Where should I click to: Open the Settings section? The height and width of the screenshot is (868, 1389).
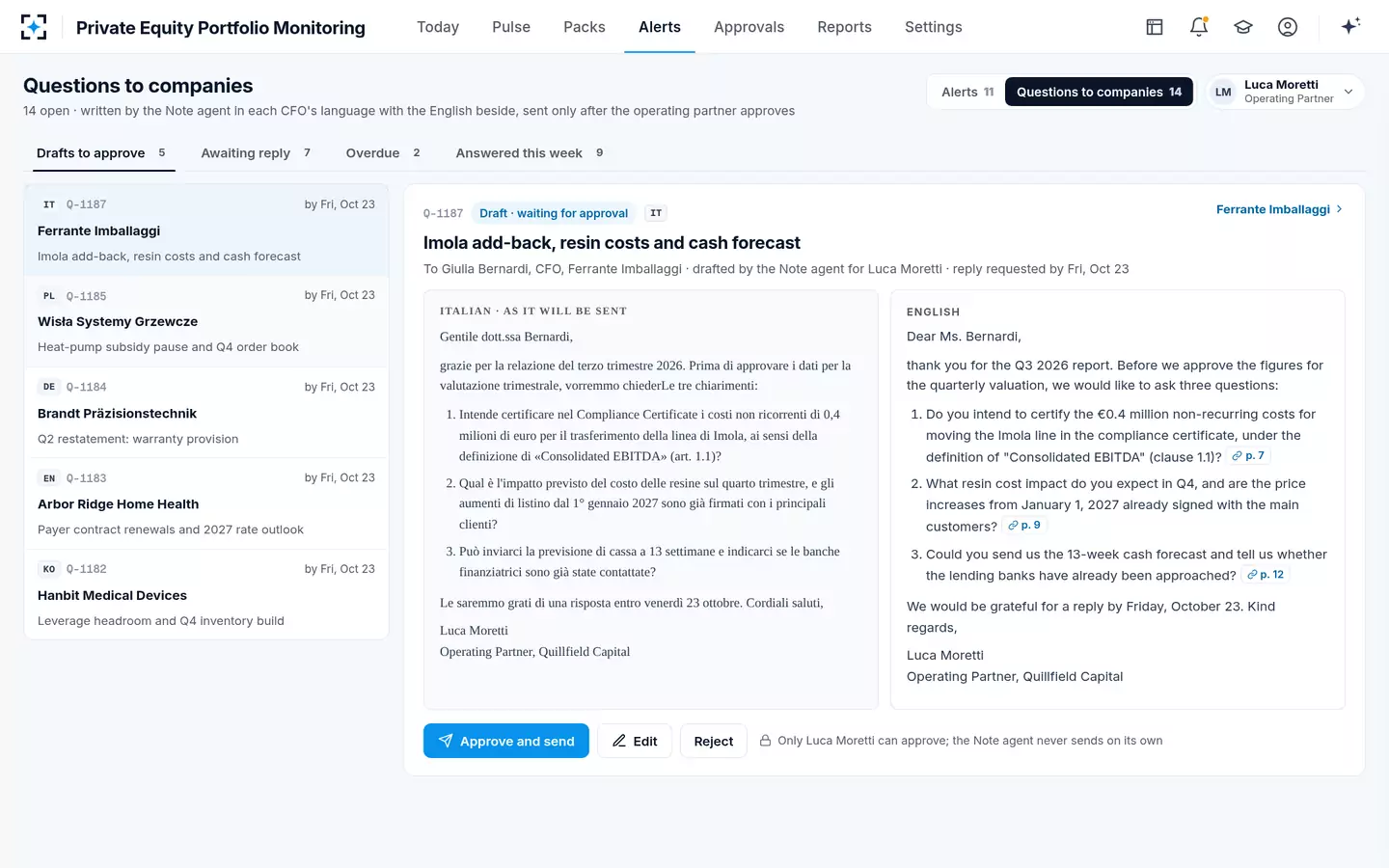934,27
